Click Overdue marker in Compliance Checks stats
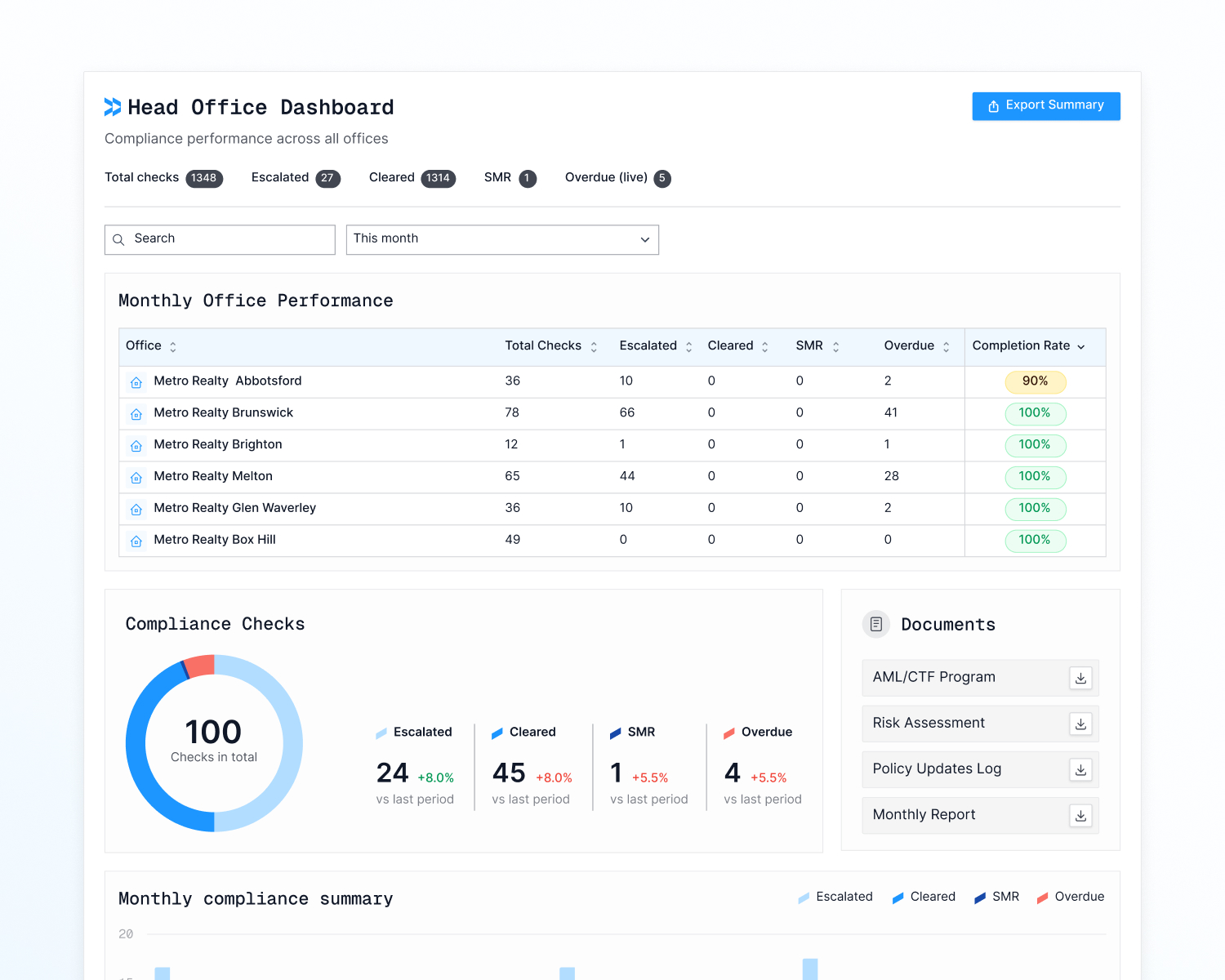This screenshot has height=980, width=1225. click(729, 734)
